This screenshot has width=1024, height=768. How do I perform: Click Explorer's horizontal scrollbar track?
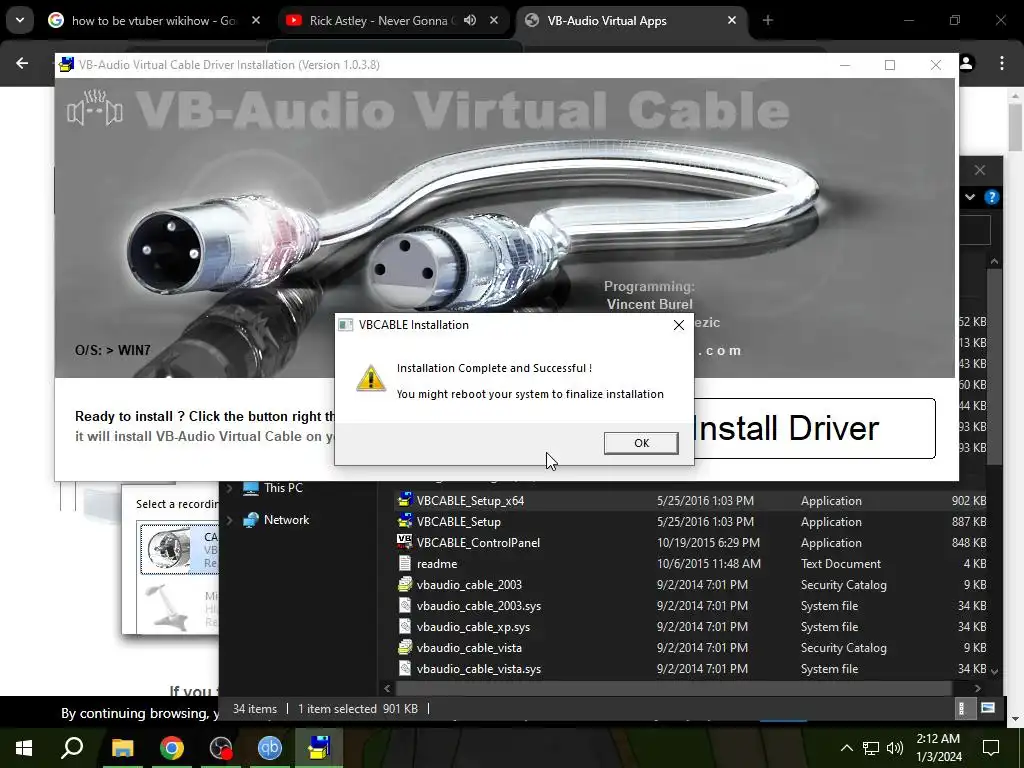click(673, 688)
